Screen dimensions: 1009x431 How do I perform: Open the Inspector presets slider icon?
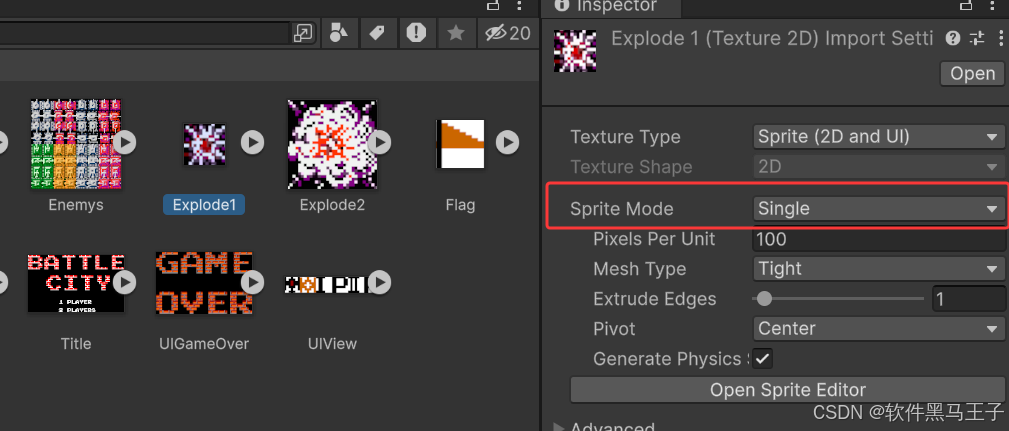click(977, 39)
